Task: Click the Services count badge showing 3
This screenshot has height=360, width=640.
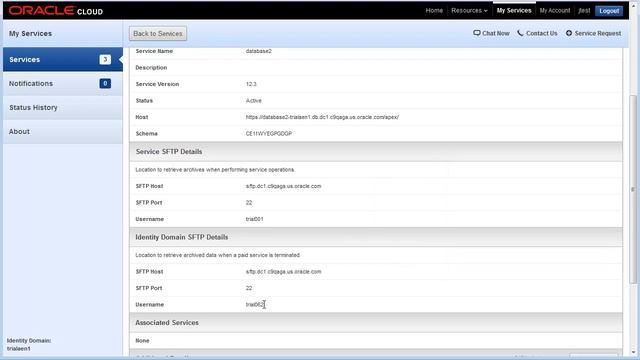Action: (x=105, y=60)
